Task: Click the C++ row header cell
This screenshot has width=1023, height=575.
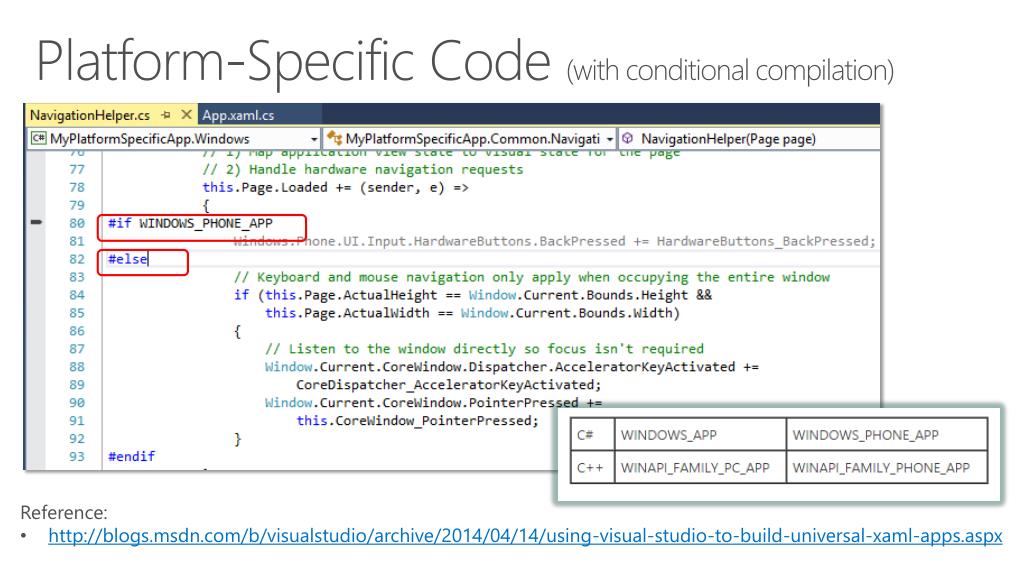Action: pos(592,467)
